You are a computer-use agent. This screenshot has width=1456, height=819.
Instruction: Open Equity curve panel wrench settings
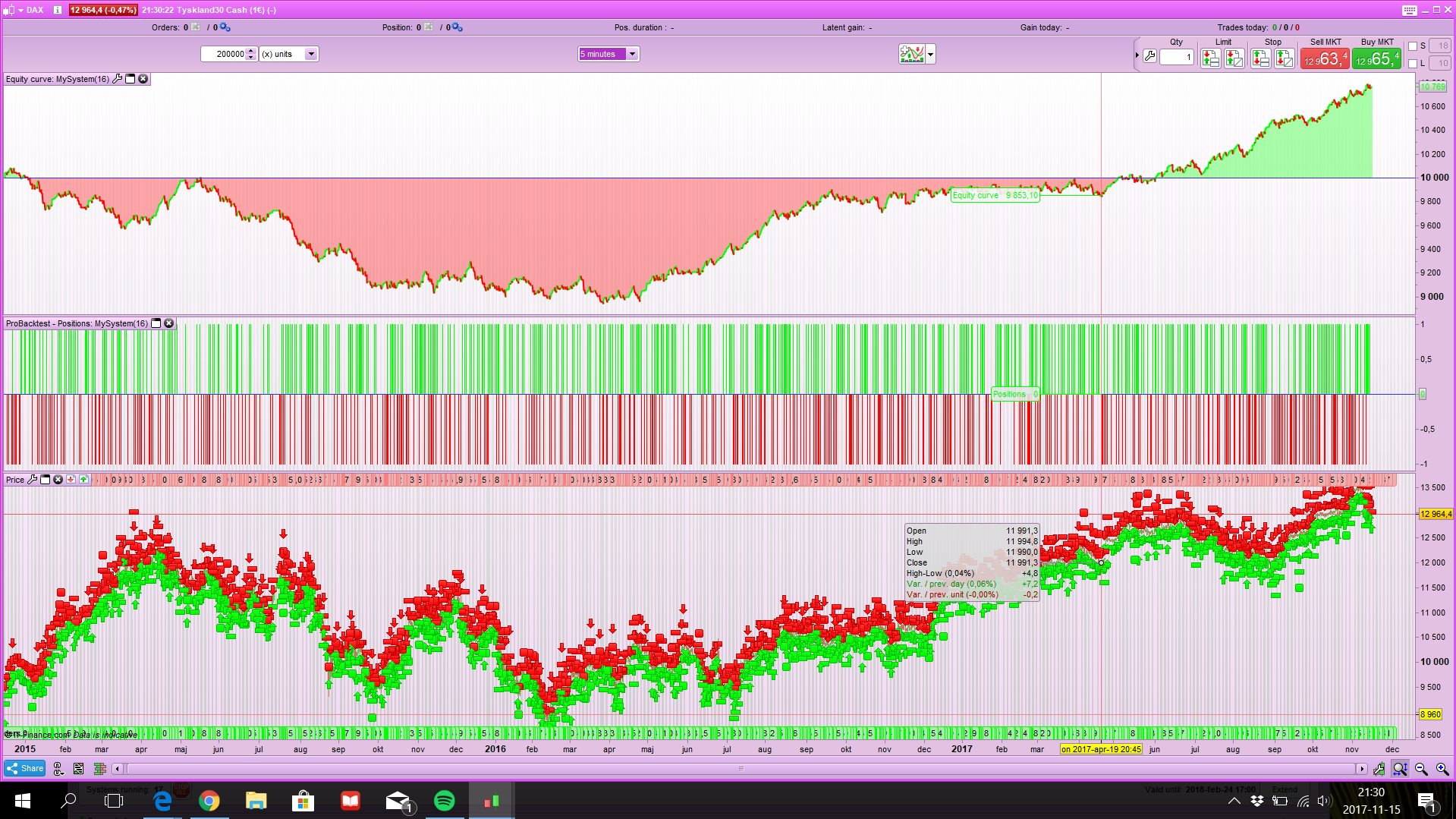[x=118, y=79]
